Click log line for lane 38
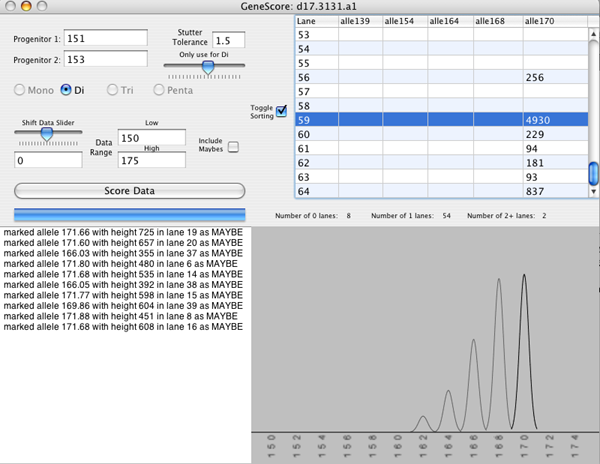600x464 pixels. [x=123, y=285]
